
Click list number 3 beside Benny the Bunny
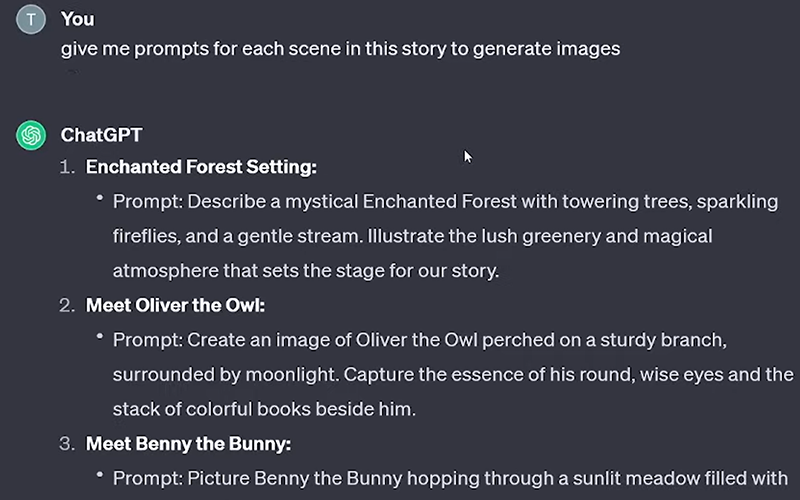tap(66, 443)
